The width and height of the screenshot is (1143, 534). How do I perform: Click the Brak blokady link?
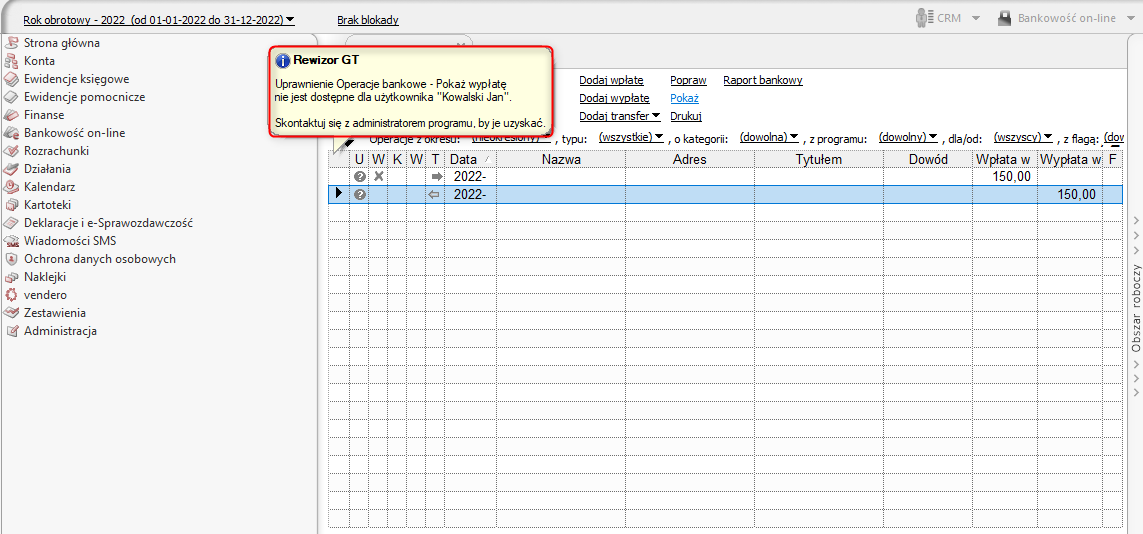coord(368,20)
